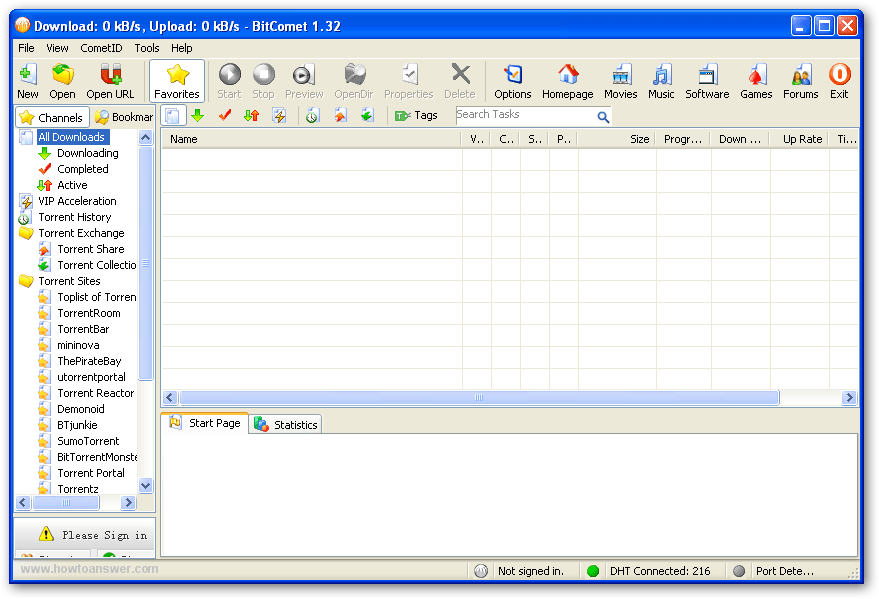Click the Open URL magnet icon

point(110,81)
